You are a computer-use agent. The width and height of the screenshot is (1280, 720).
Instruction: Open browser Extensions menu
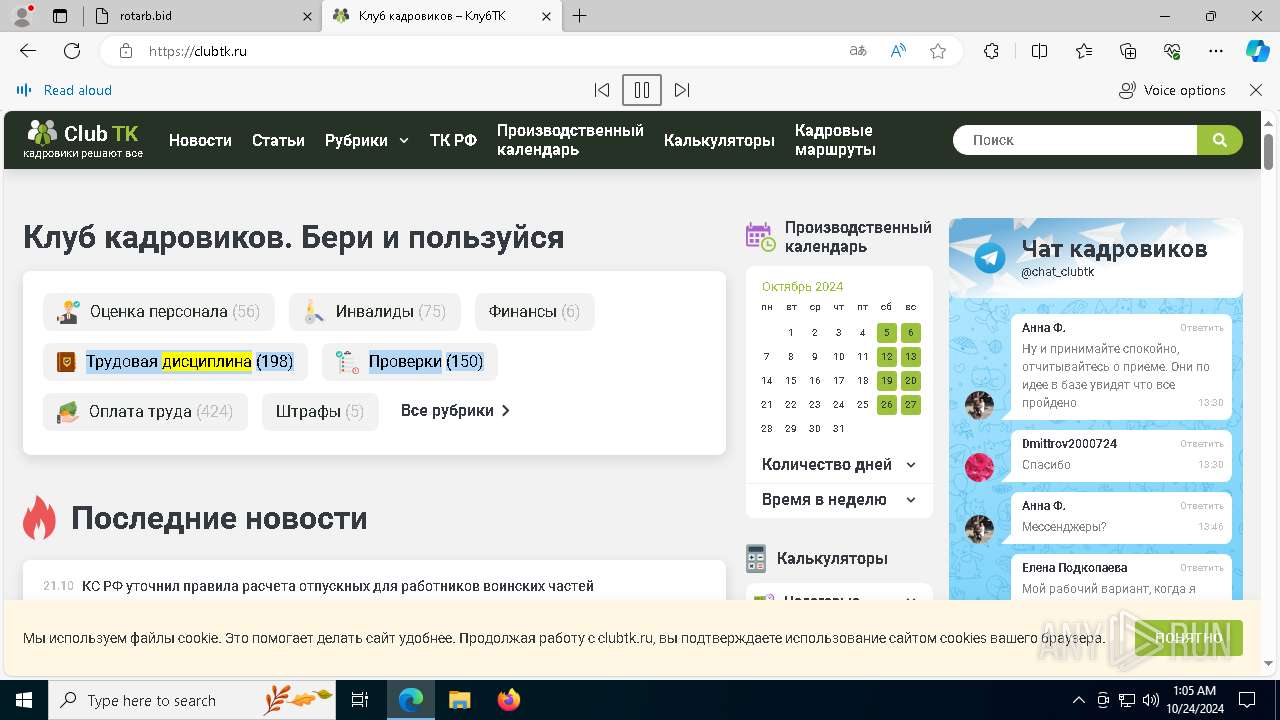pos(991,51)
